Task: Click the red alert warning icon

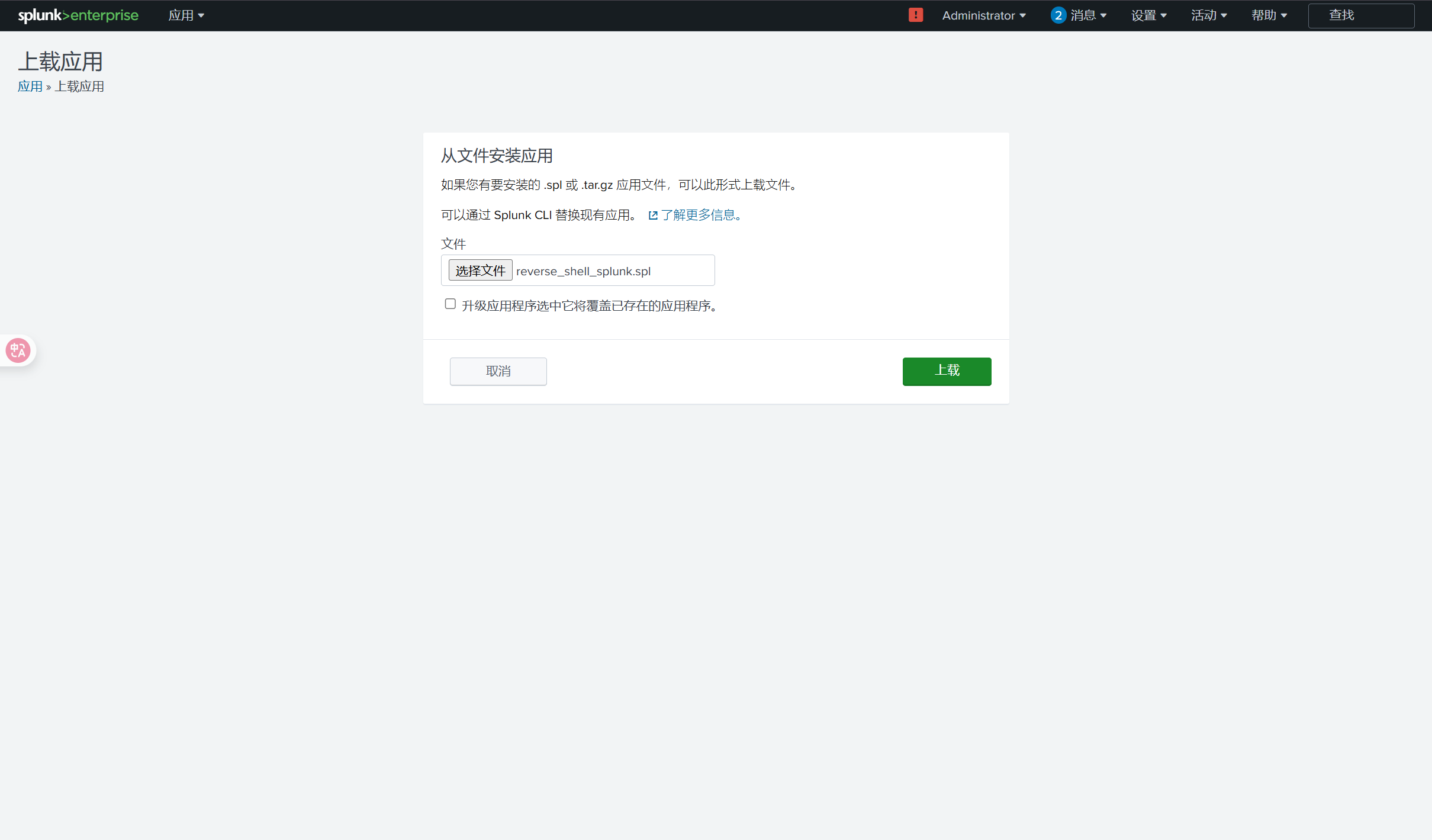Action: (915, 15)
